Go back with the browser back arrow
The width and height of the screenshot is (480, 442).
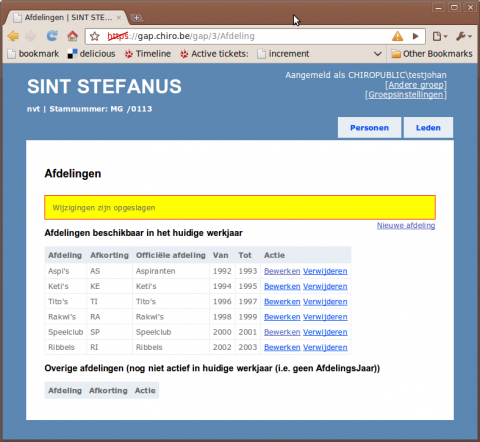coord(13,36)
